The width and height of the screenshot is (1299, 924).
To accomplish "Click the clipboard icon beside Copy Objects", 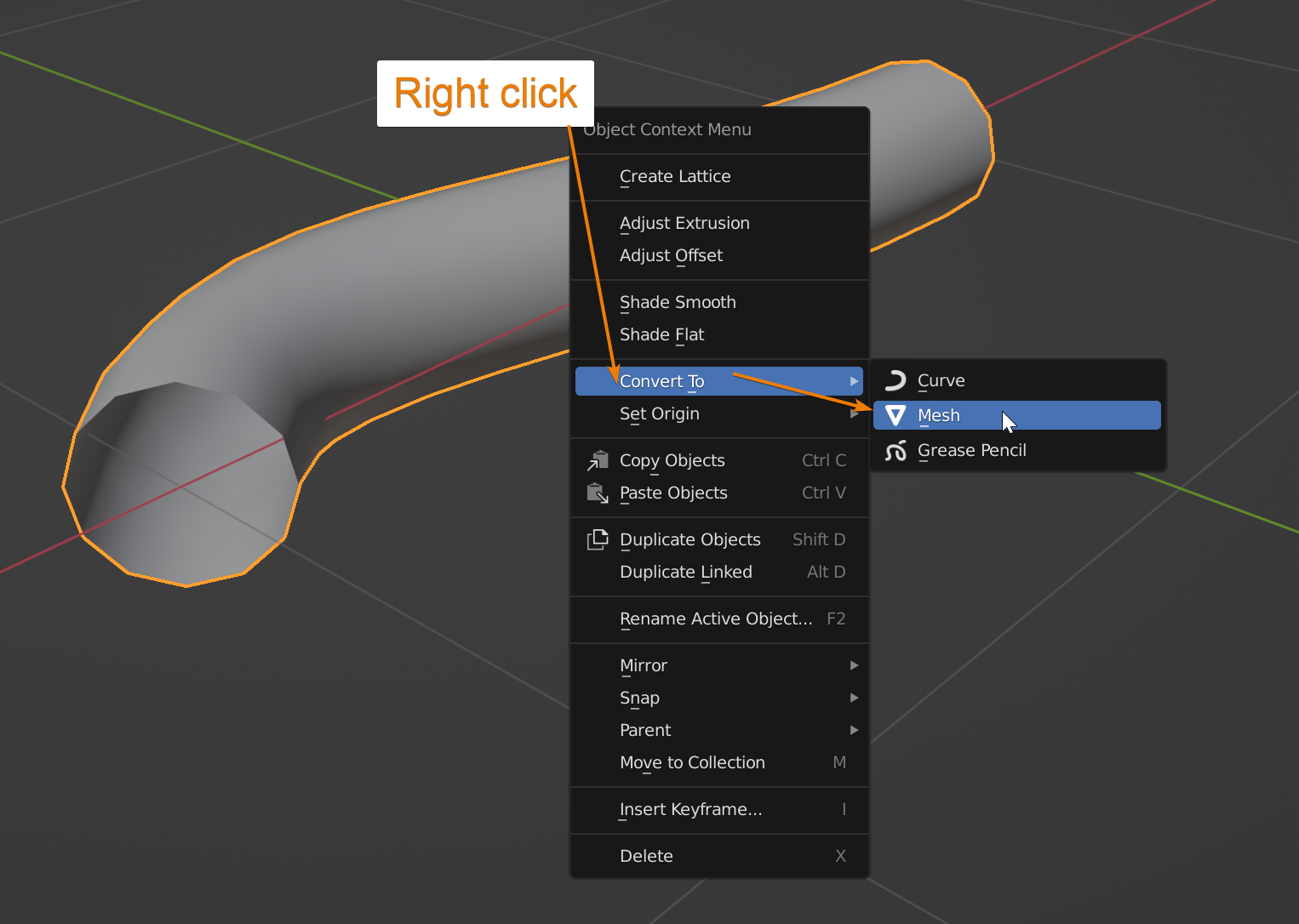I will (598, 460).
